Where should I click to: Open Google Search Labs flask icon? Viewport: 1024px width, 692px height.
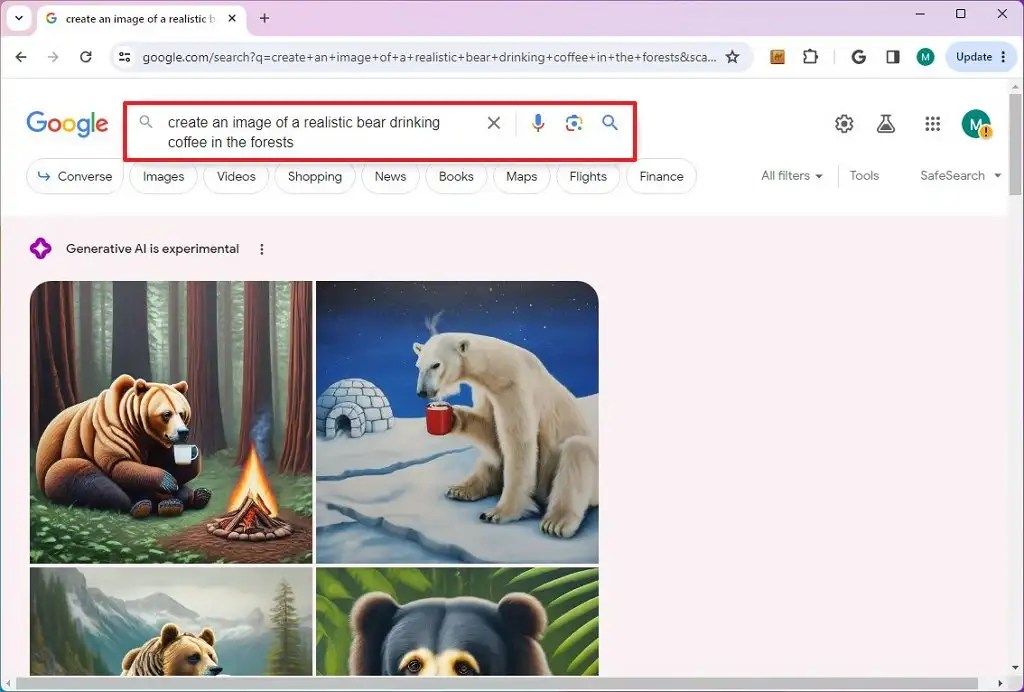point(886,123)
